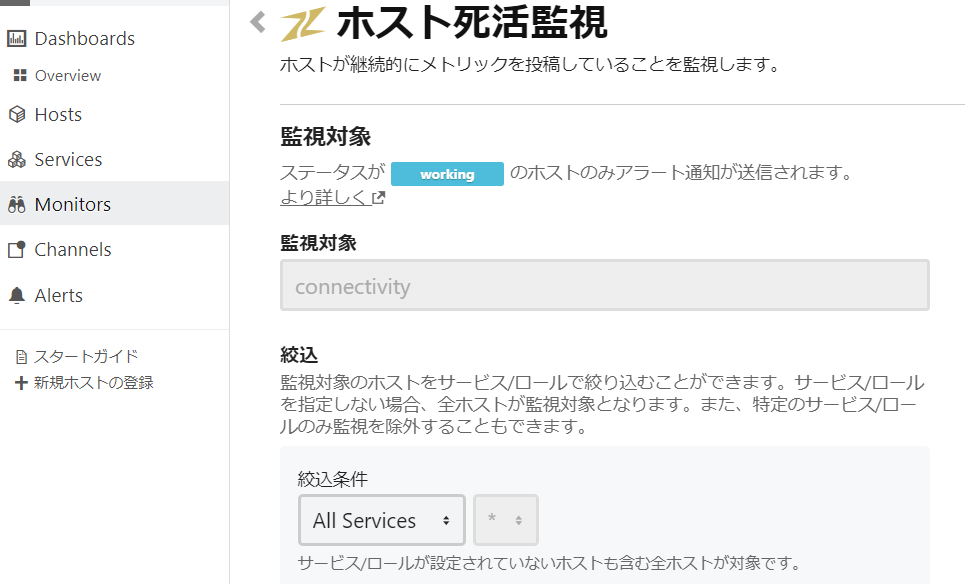
Task: Open the All Services dropdown
Action: [x=382, y=520]
